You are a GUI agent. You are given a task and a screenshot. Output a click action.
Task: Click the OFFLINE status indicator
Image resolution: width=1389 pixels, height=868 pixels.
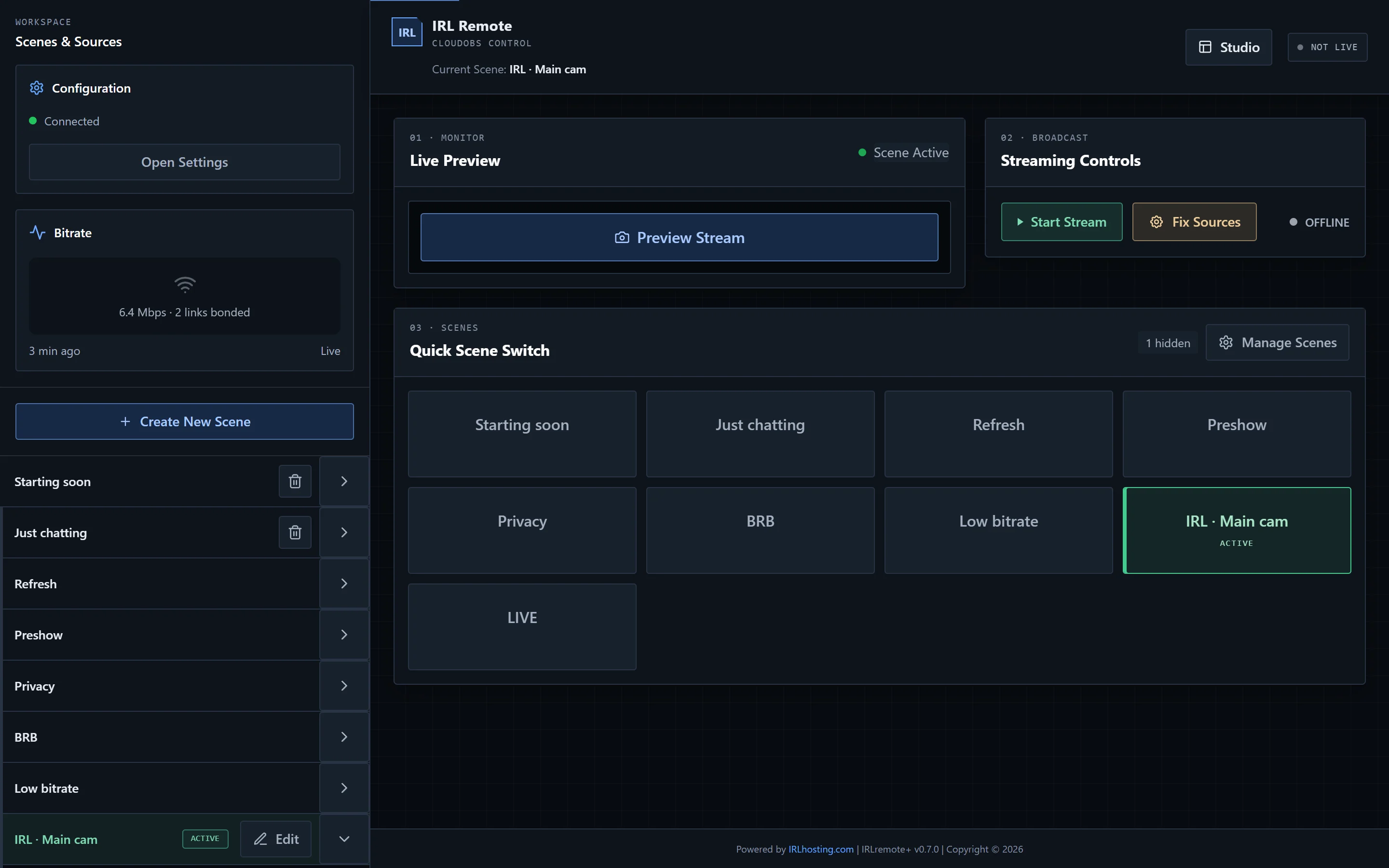[x=1319, y=222]
